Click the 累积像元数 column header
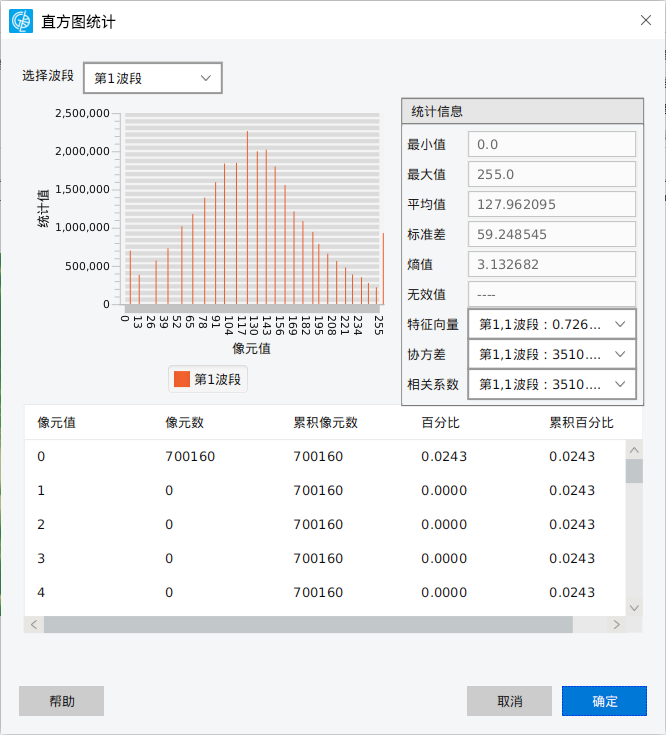Screen dimensions: 666x735 pyautogui.click(x=325, y=422)
